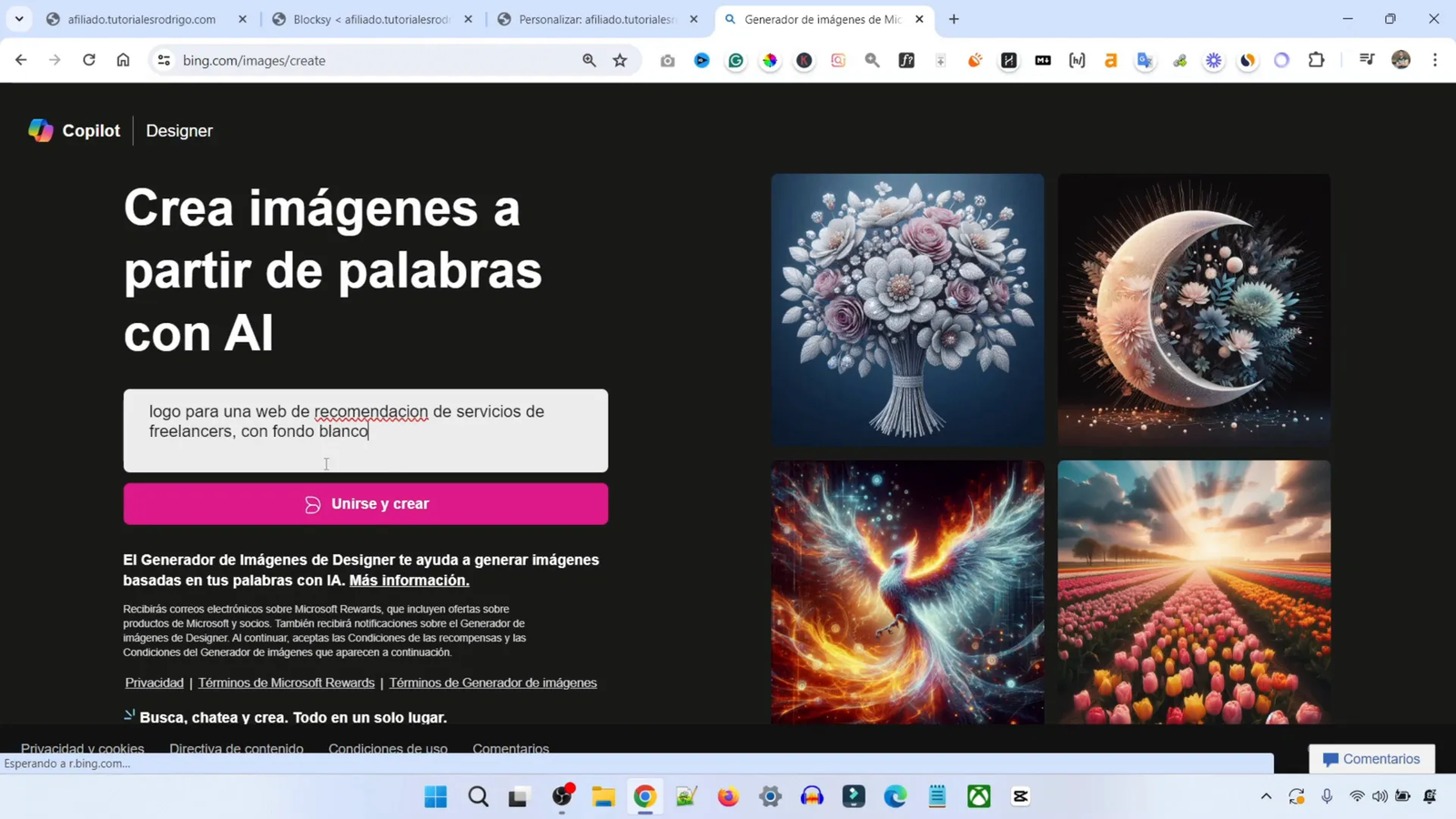Click the Xbox icon on the taskbar
Screen dimensions: 1456x819
[977, 796]
